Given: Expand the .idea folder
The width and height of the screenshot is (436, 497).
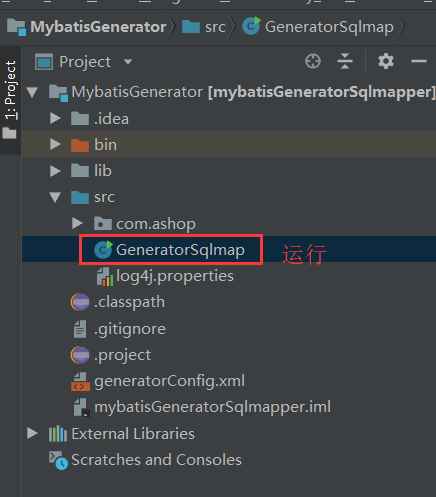Looking at the screenshot, I should tap(55, 118).
